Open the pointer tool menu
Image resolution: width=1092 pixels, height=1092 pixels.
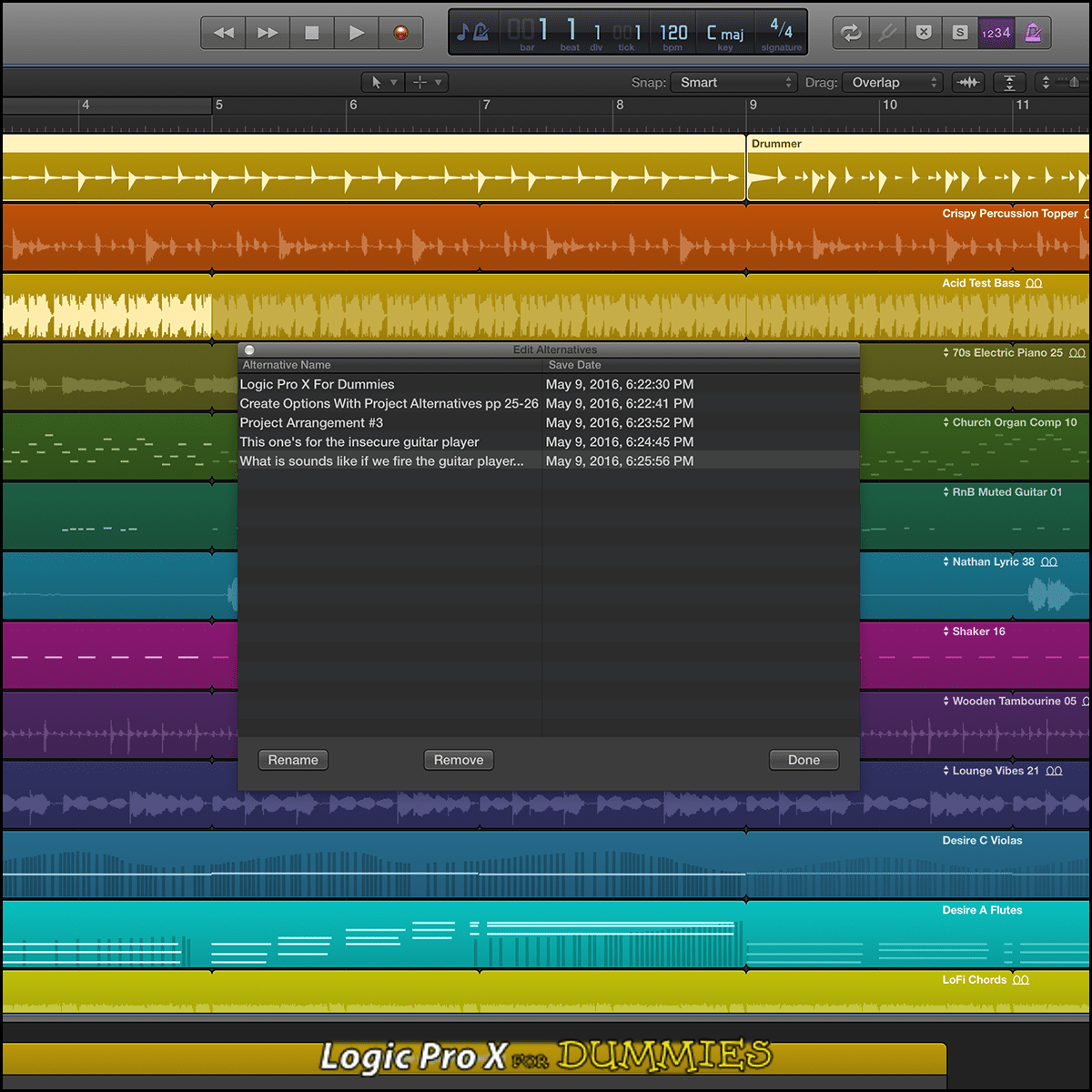(382, 83)
